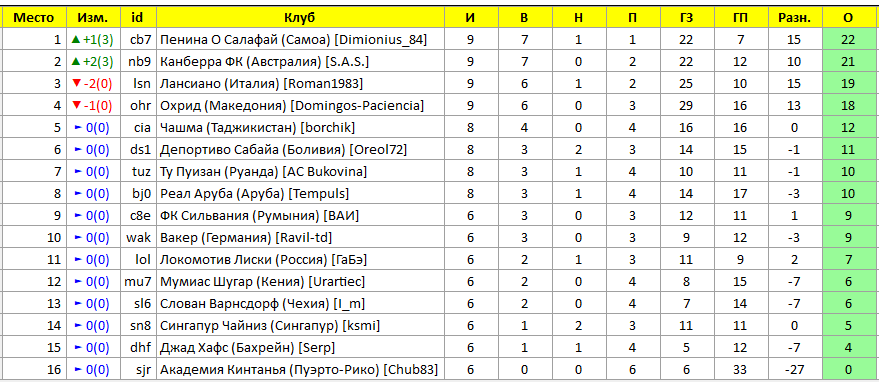This screenshot has height=382, width=879.
Task: Click the green up arrow beside +2(3)
Action: pyautogui.click(x=76, y=62)
